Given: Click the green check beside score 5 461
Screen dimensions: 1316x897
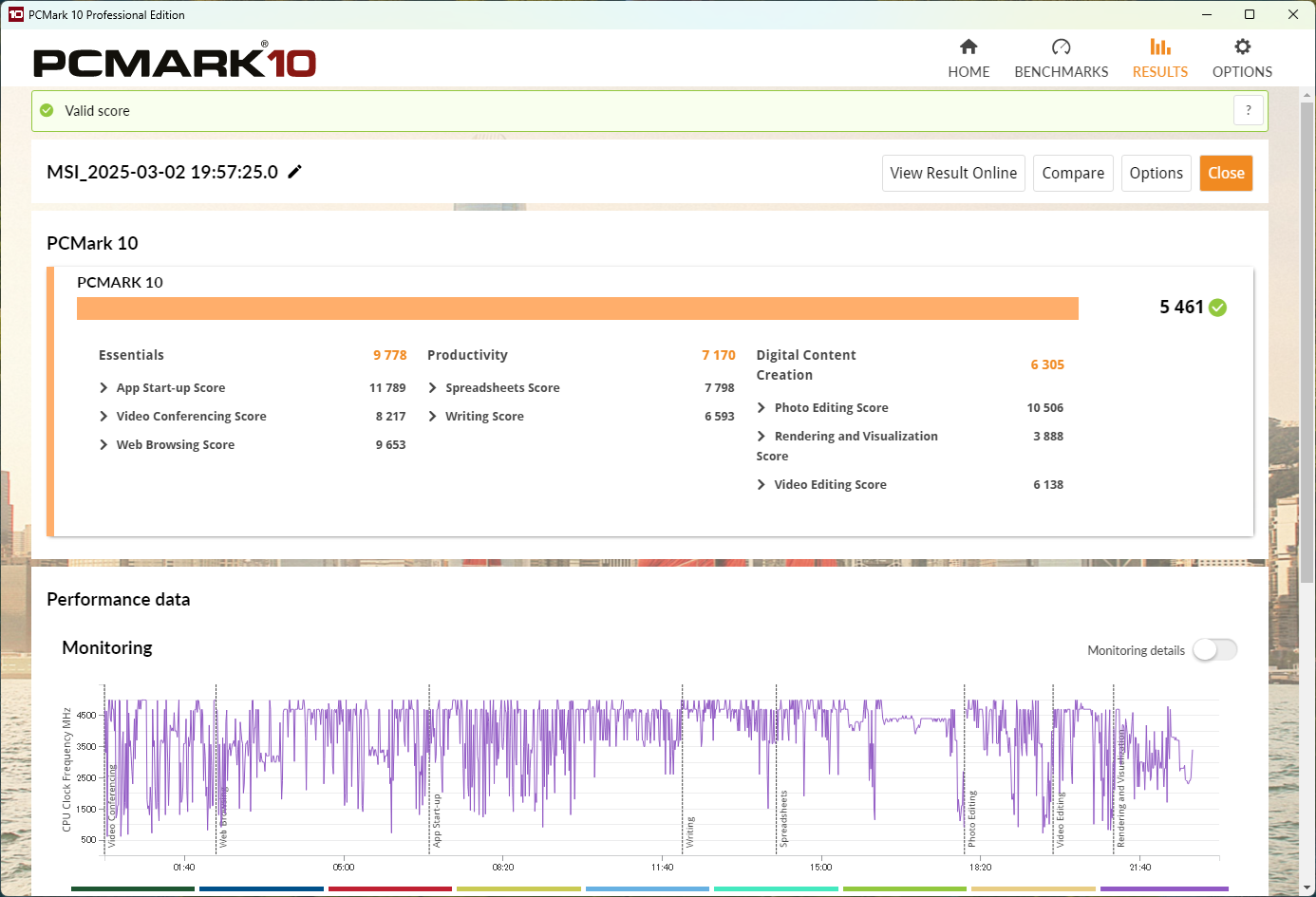Looking at the screenshot, I should [1218, 308].
